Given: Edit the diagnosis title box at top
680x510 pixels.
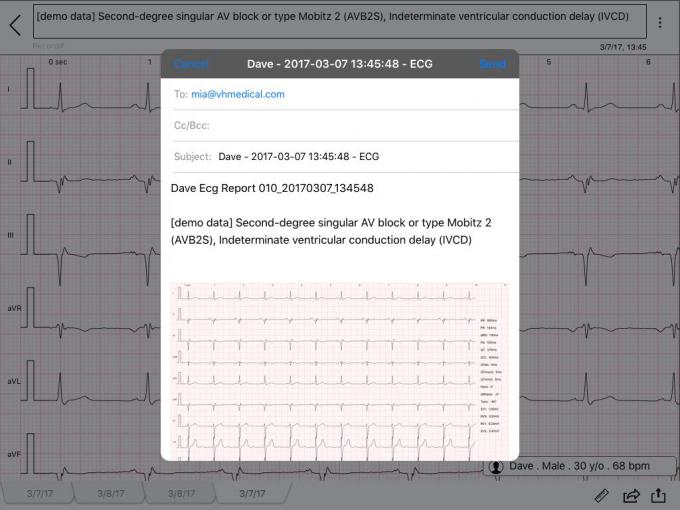Looking at the screenshot, I should click(340, 21).
